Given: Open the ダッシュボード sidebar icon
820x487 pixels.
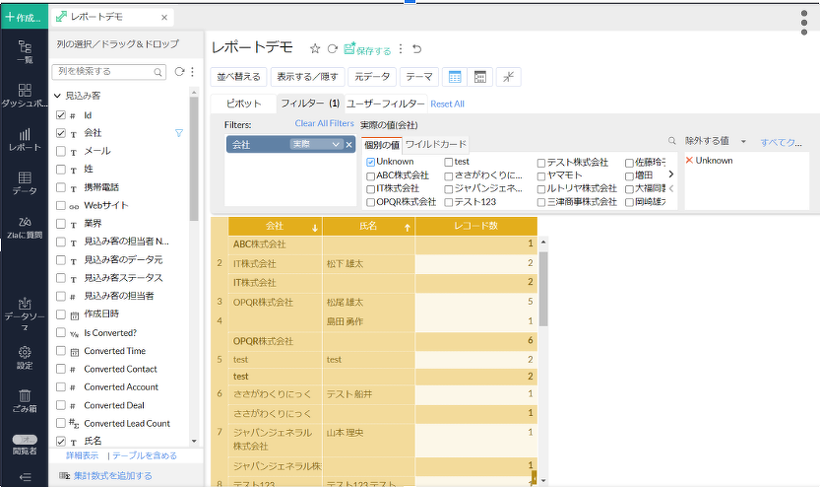Looking at the screenshot, I should [24, 95].
